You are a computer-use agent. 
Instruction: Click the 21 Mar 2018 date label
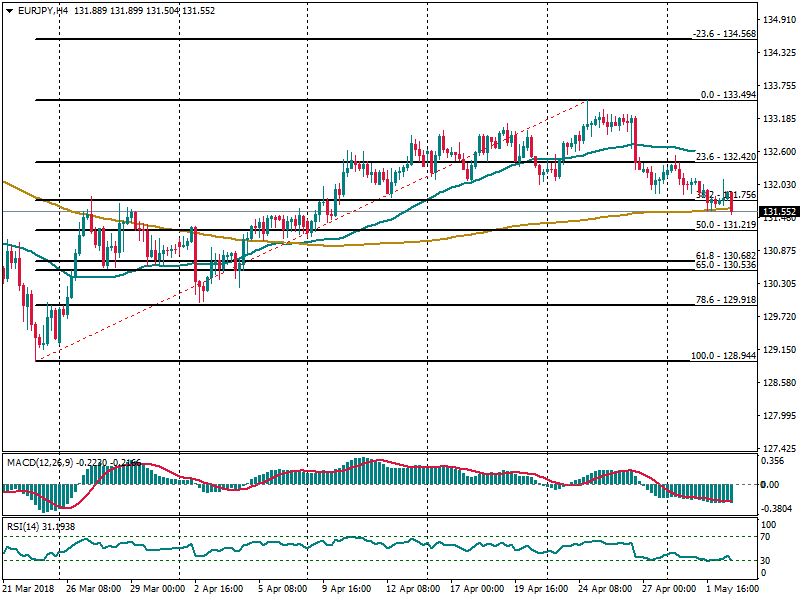point(29,590)
